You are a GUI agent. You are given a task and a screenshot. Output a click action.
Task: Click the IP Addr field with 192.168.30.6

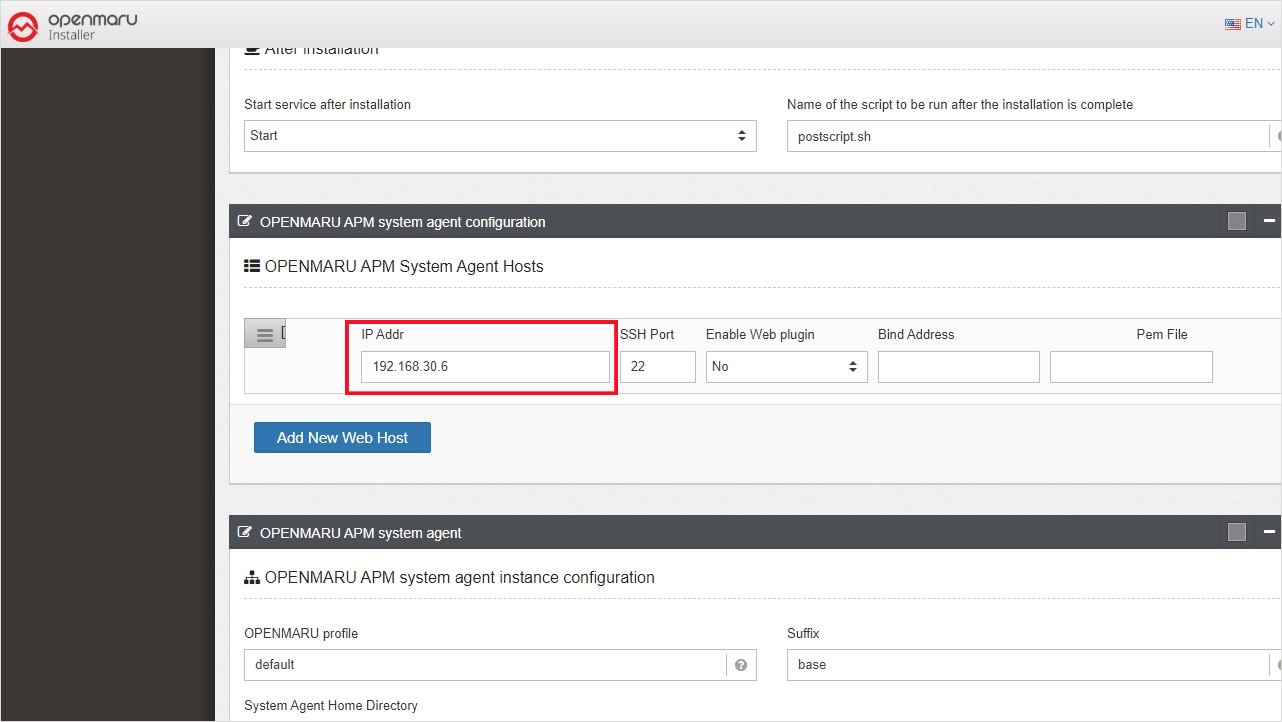[485, 367]
